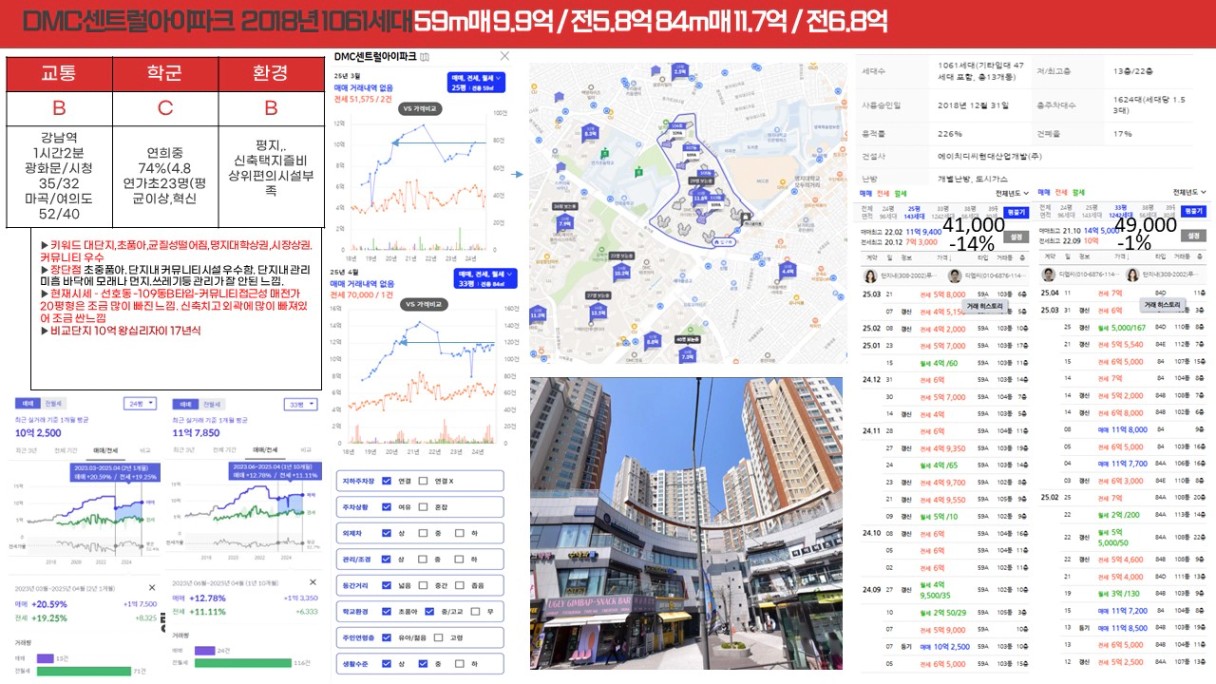Close the DMC센트럴아이파크 price chart panel
Screen dimensions: 1216x684
coord(504,57)
